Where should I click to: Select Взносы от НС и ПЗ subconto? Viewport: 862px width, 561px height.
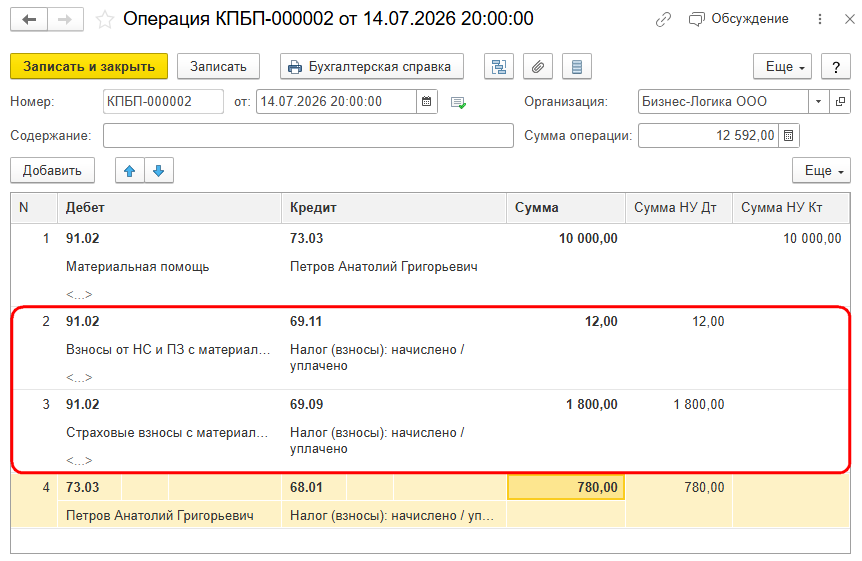click(168, 350)
